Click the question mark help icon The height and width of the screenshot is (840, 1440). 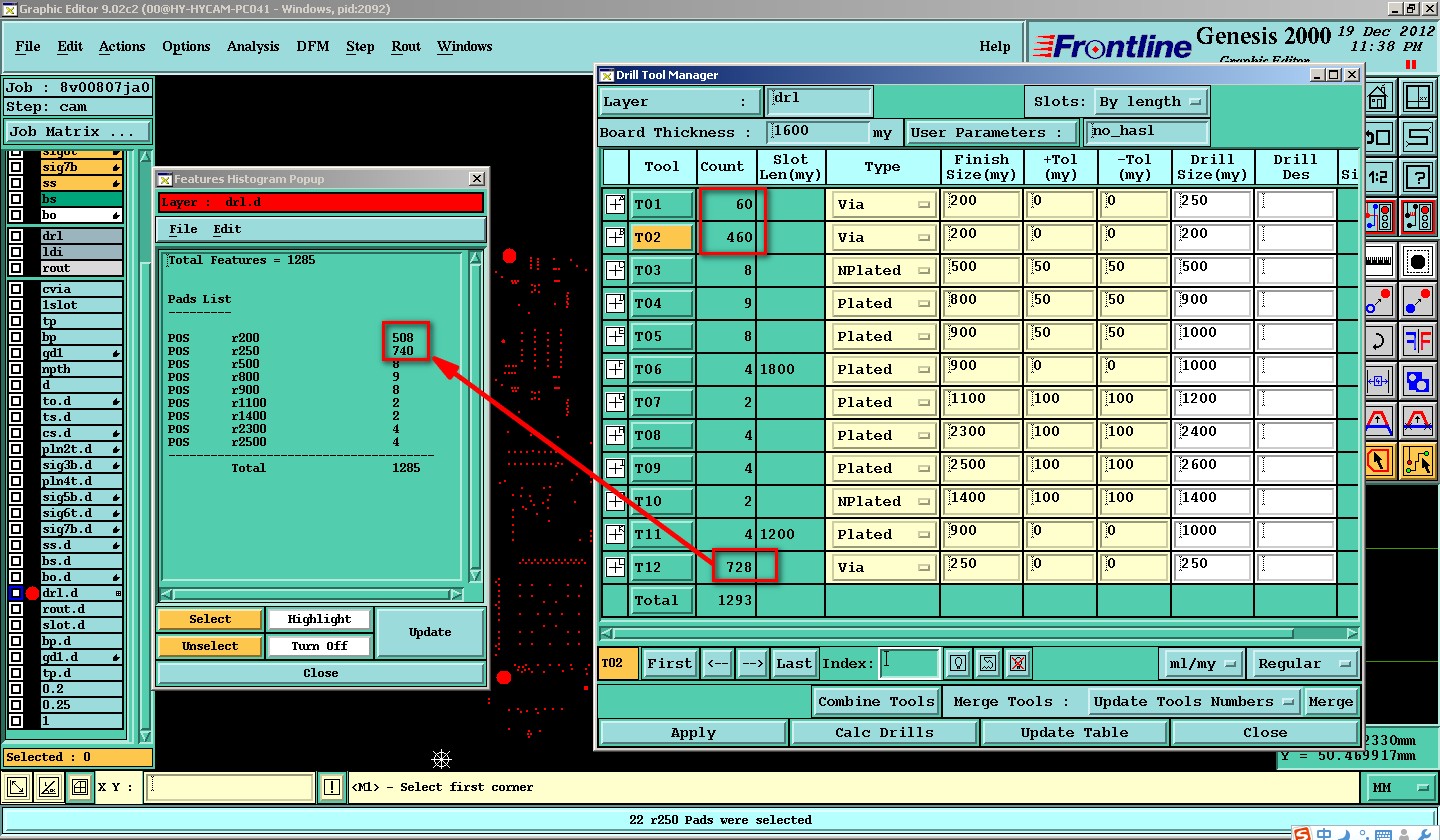point(1417,177)
